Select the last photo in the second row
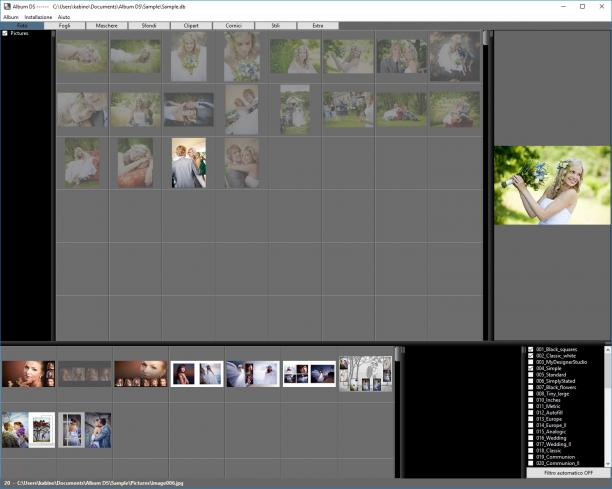Screen dimensions: 612x489 pos(455,109)
